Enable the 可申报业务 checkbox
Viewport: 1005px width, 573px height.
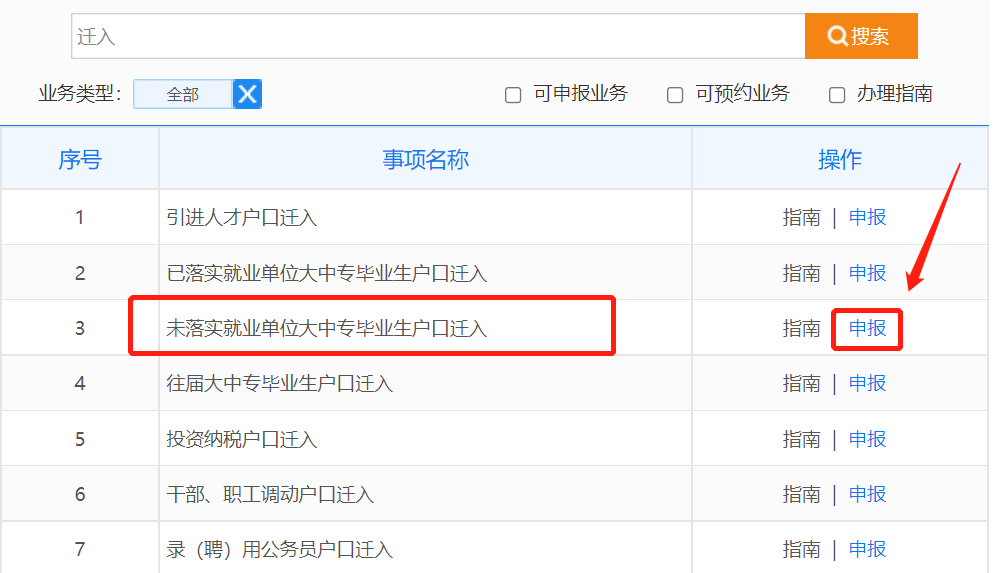(513, 95)
